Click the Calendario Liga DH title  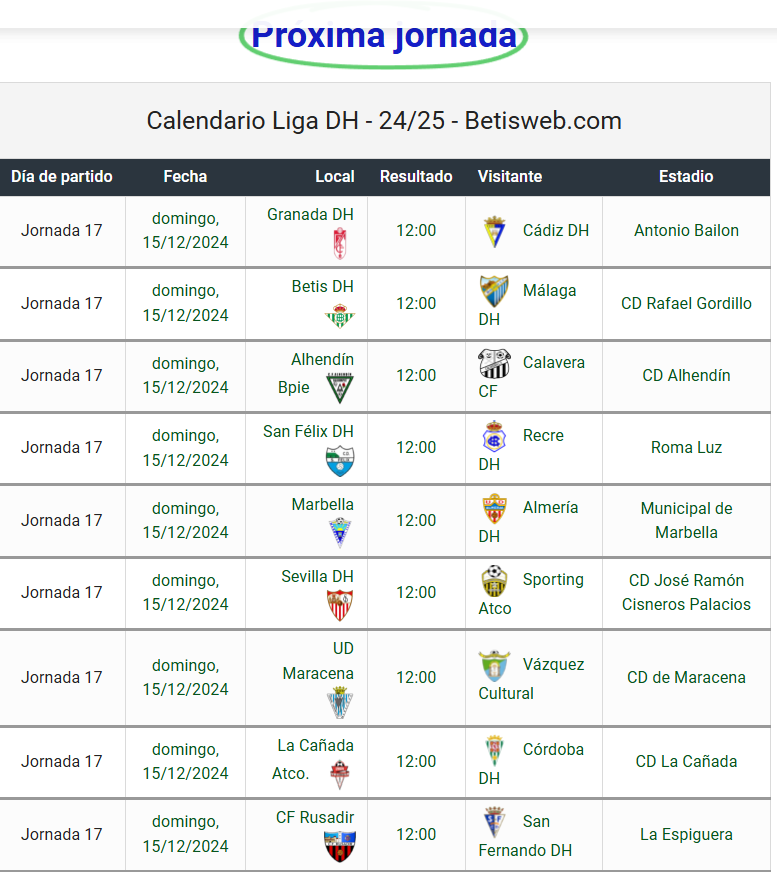pyautogui.click(x=384, y=121)
